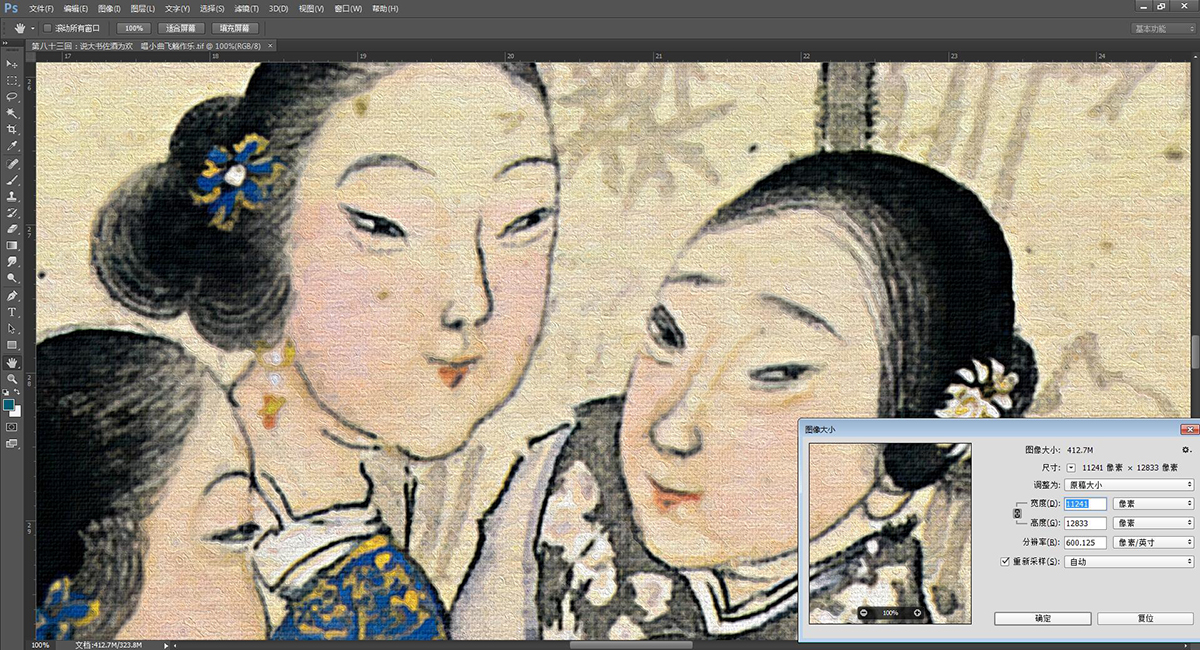Select the History Brush tool
Image resolution: width=1200 pixels, height=650 pixels.
click(12, 213)
